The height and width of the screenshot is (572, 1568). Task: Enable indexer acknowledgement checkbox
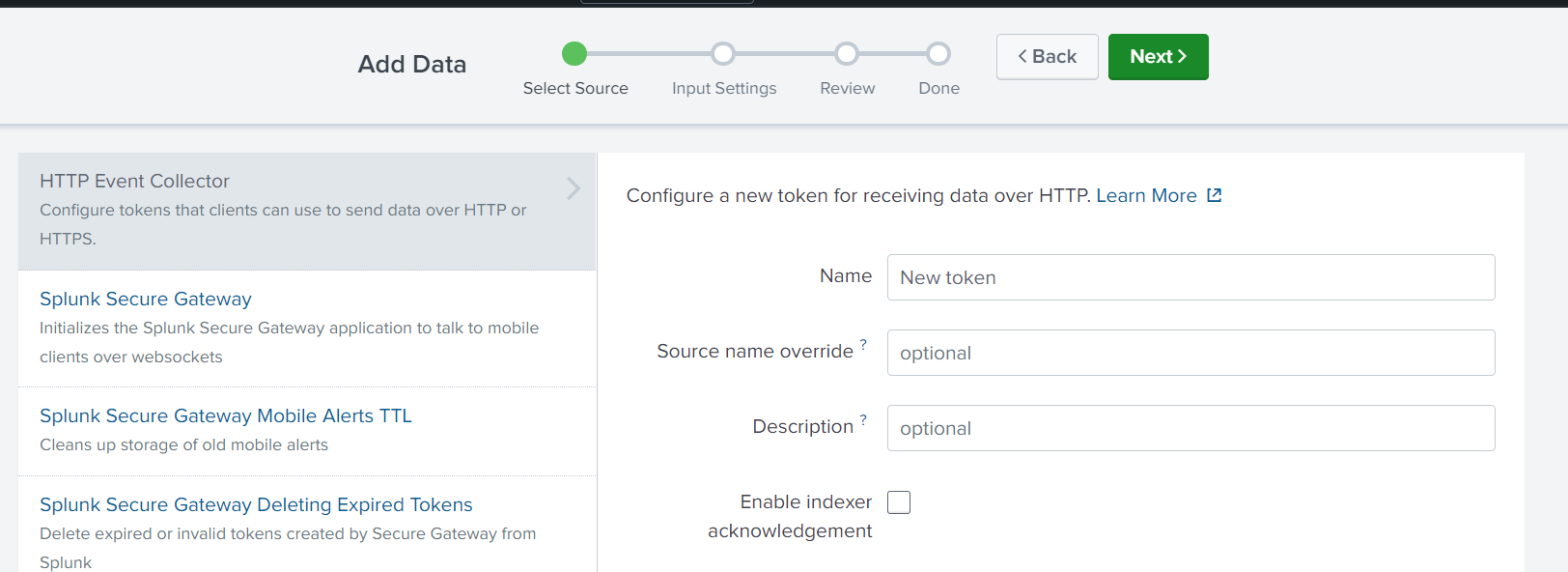pyautogui.click(x=899, y=502)
